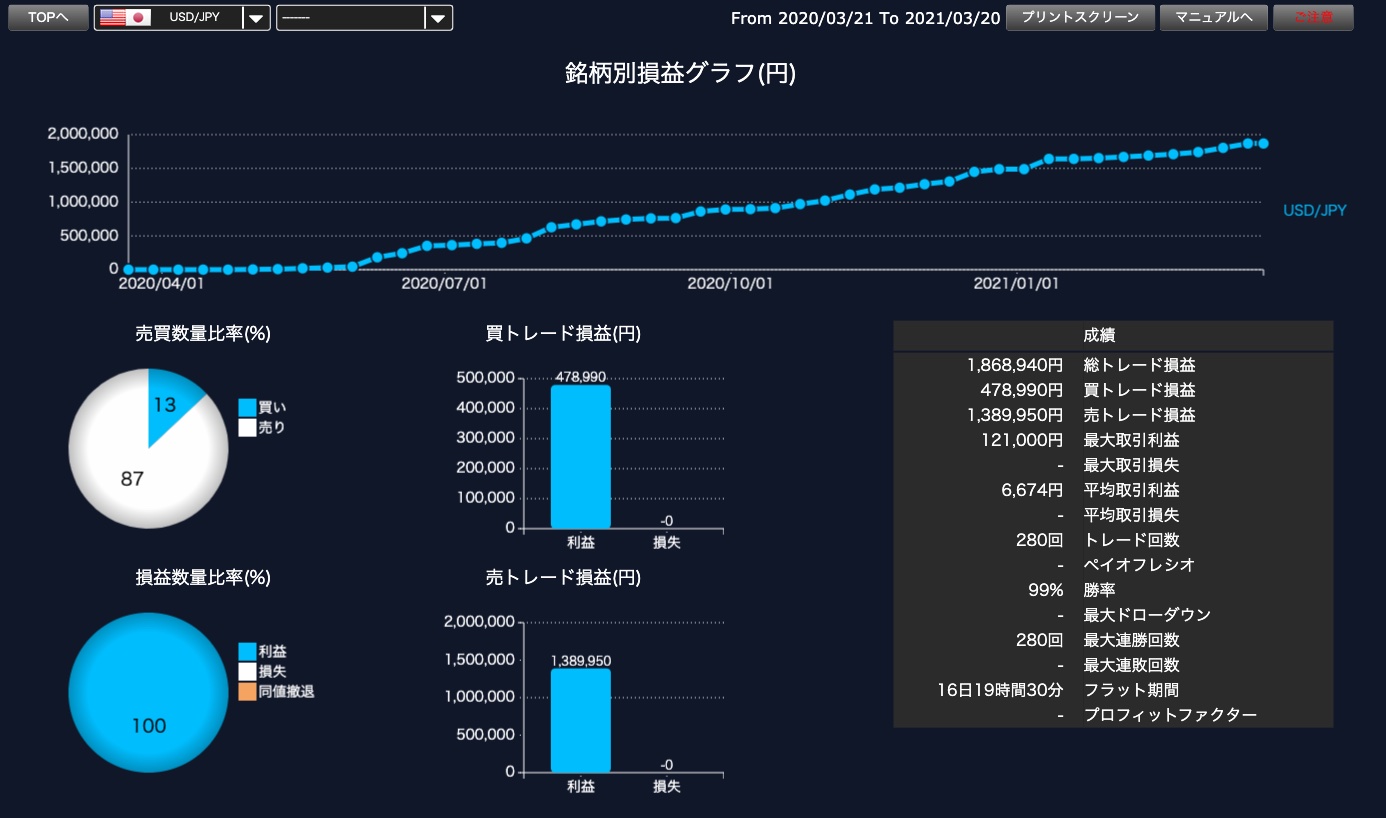The width and height of the screenshot is (1386, 818).
Task: Click the 総トレード損益 row label
Action: [1139, 365]
